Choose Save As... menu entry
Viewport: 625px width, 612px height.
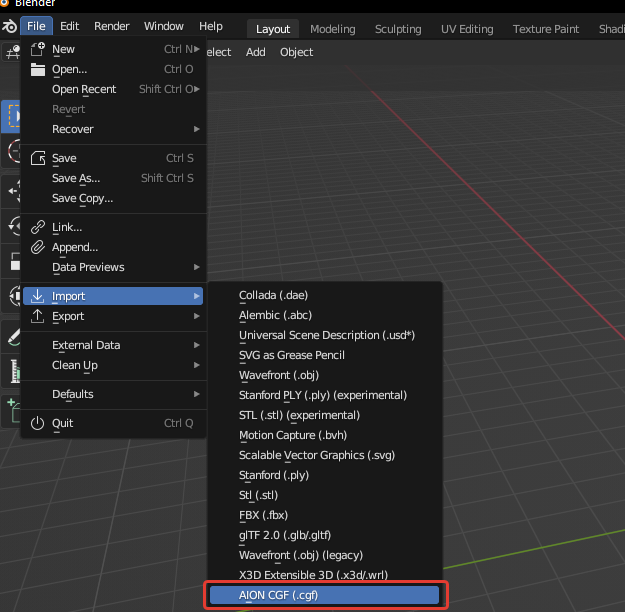(x=114, y=178)
